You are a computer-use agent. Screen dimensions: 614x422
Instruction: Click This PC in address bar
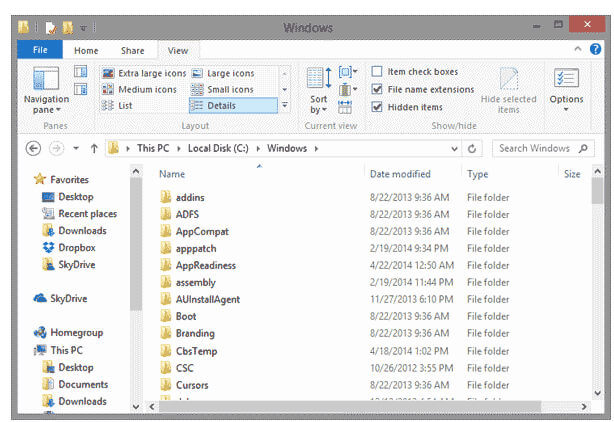[153, 148]
